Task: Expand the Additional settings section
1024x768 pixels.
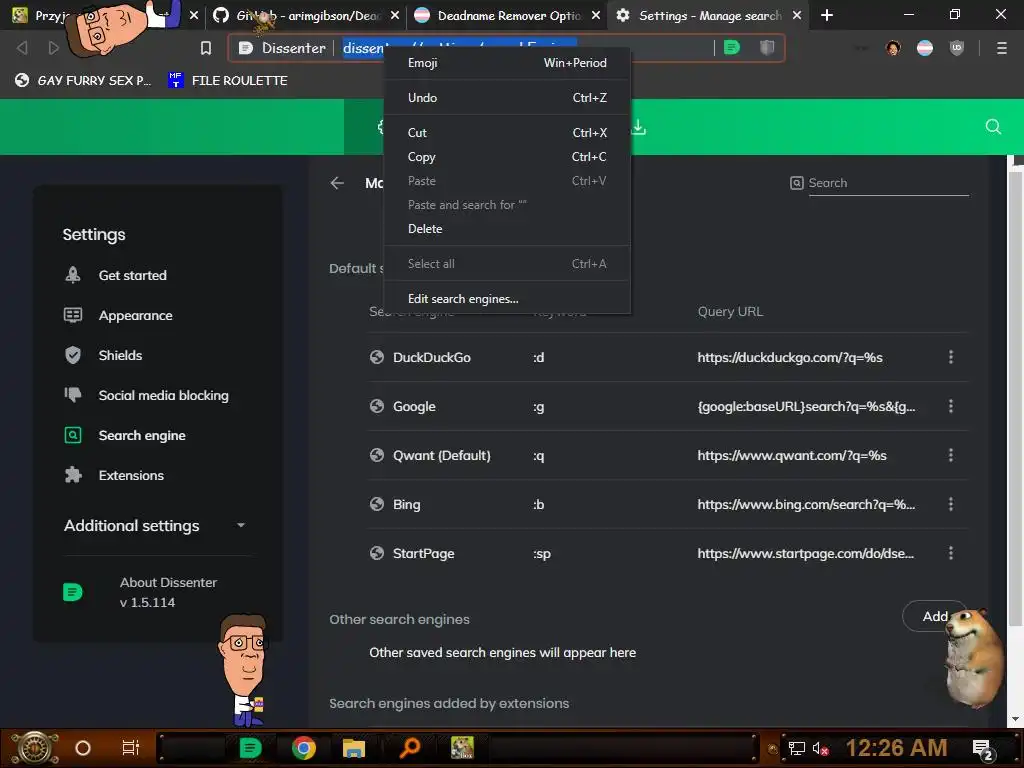Action: (155, 526)
